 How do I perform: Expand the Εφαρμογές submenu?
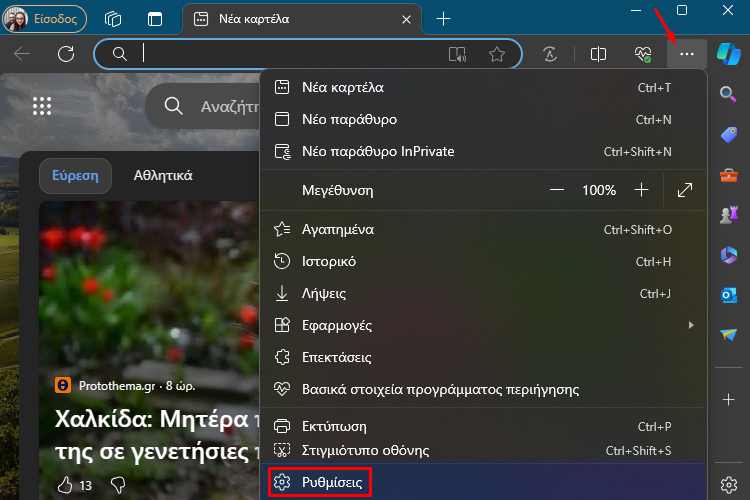483,325
